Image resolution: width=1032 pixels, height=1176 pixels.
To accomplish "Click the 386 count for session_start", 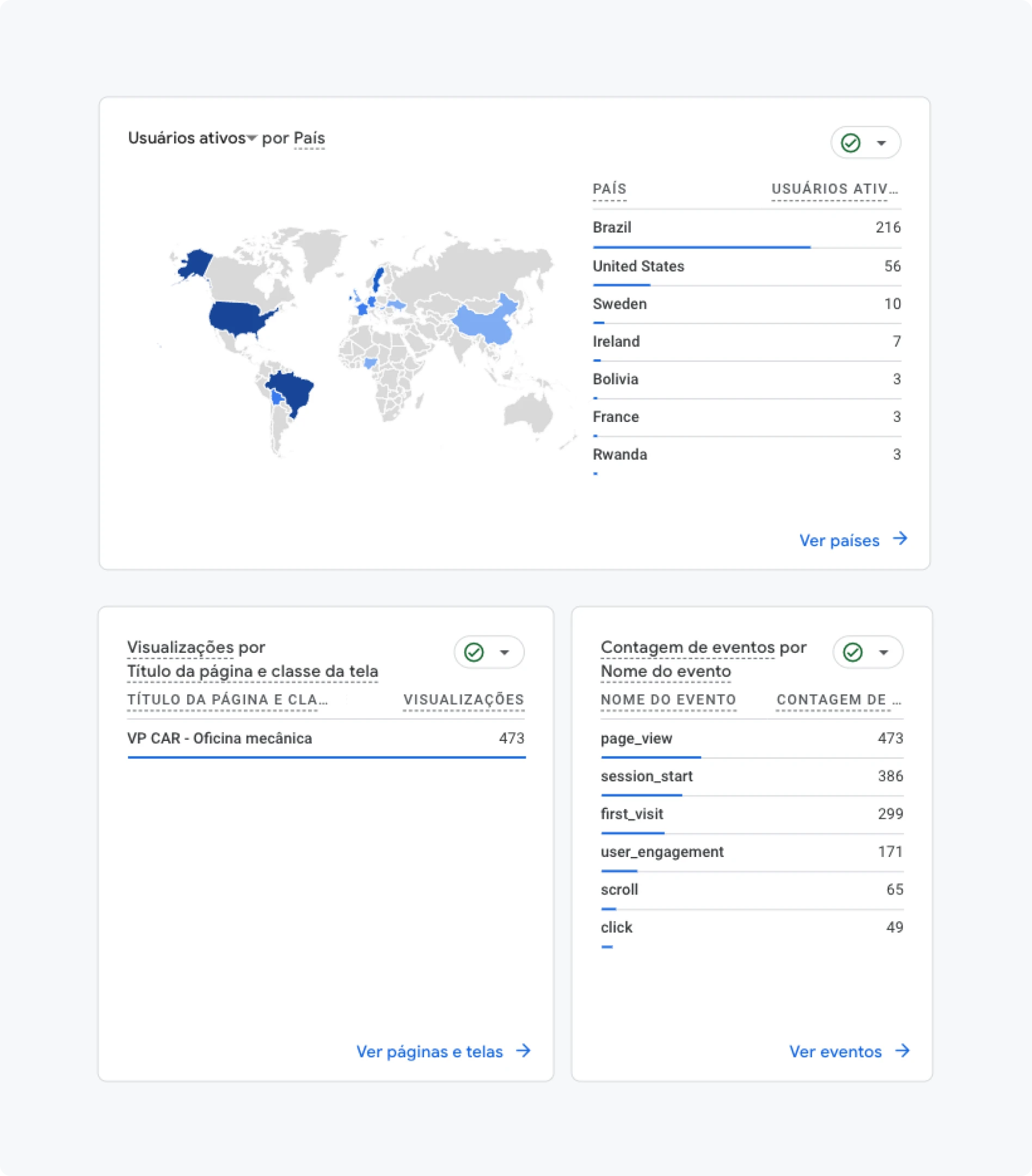I will pyautogui.click(x=890, y=776).
